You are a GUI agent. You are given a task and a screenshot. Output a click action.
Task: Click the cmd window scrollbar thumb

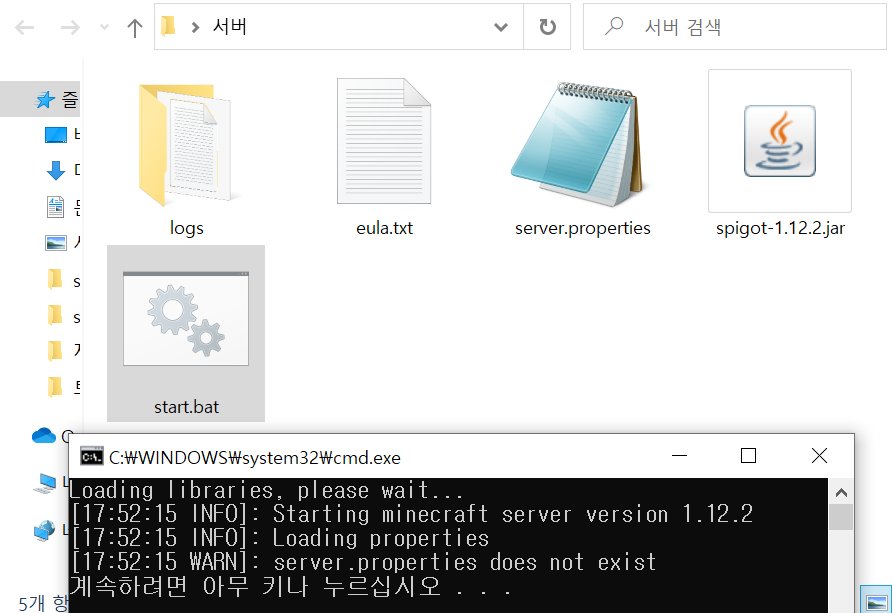[841, 517]
